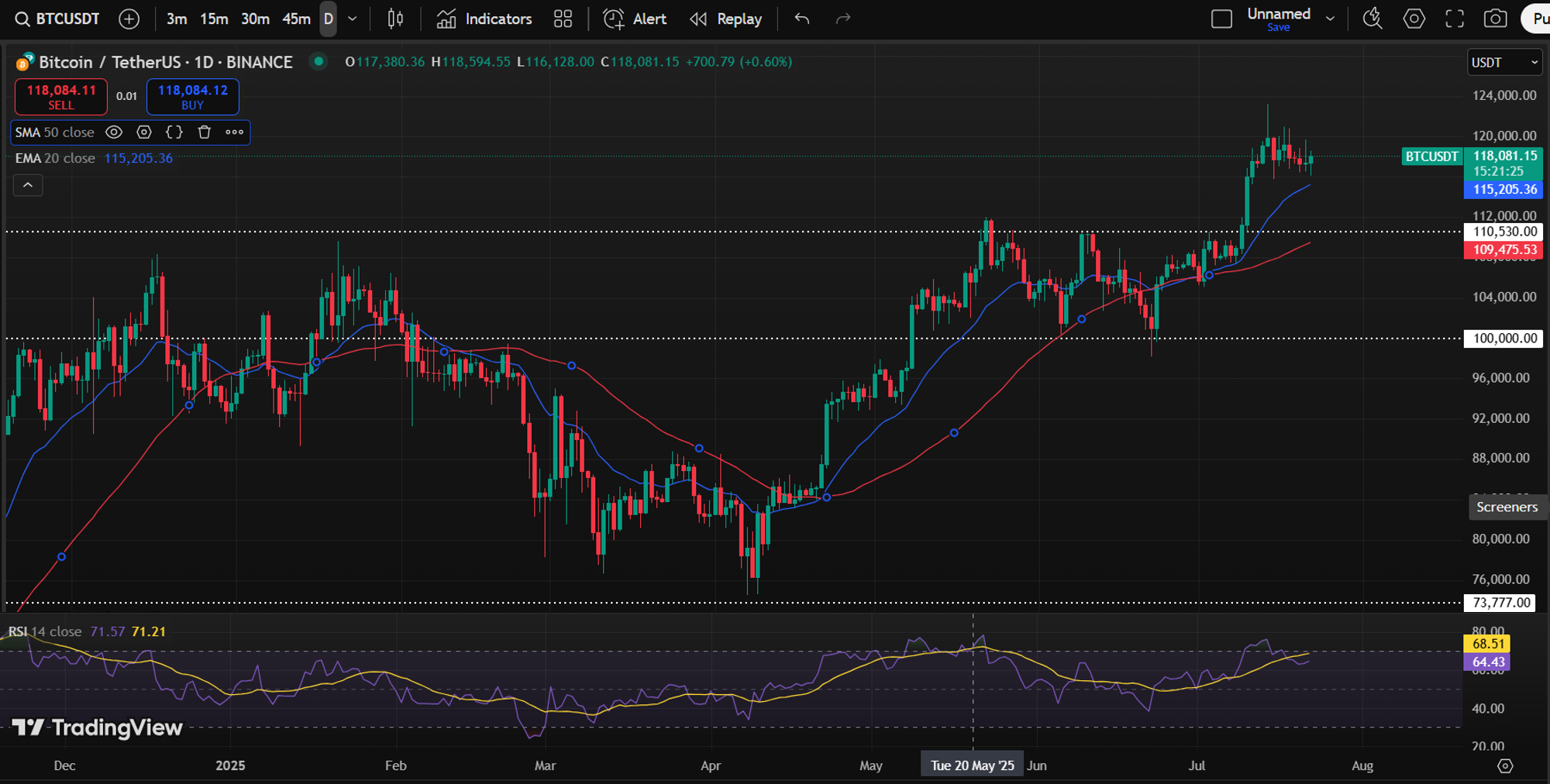Click the RSI 14 close legend
Image resolution: width=1550 pixels, height=784 pixels.
(44, 631)
